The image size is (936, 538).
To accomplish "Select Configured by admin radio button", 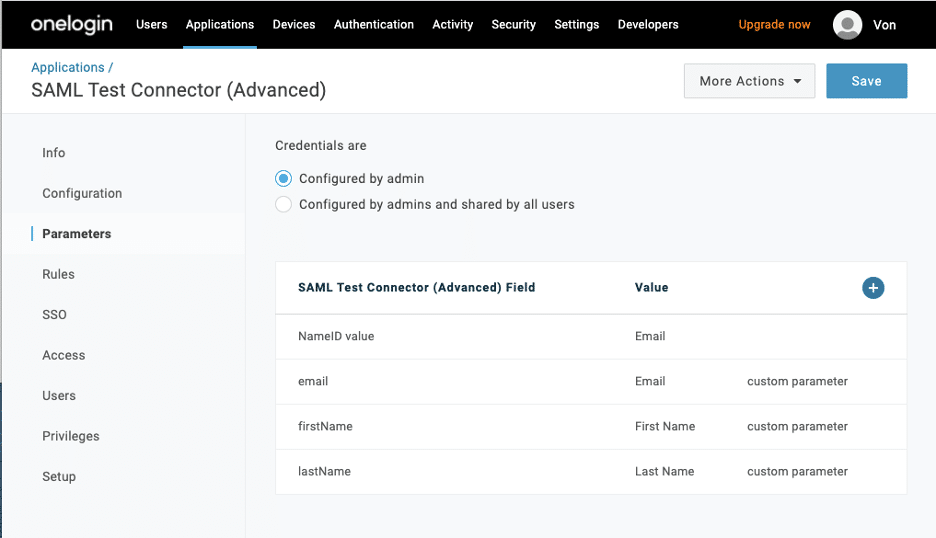I will coord(284,179).
